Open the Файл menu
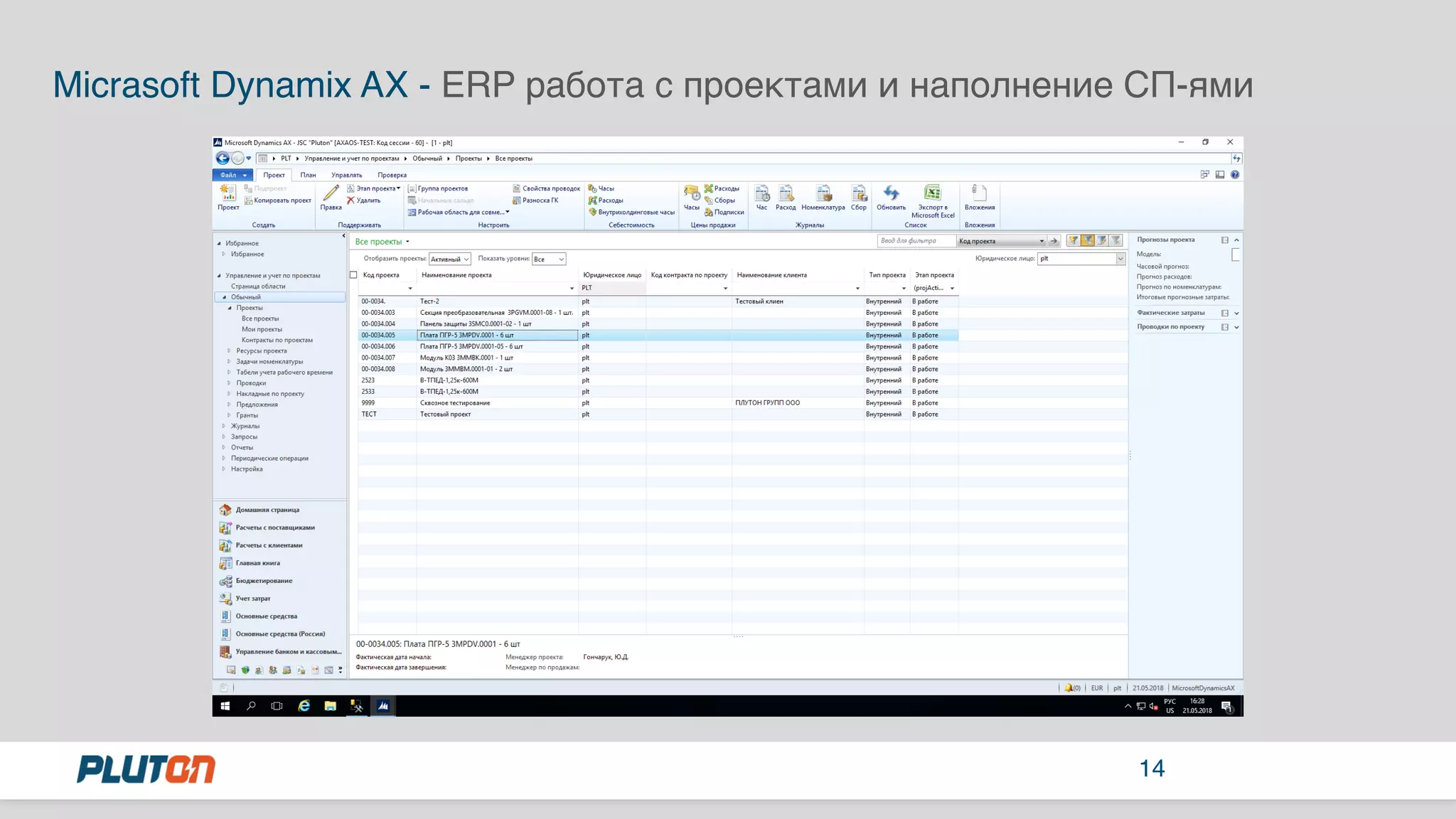The height and width of the screenshot is (819, 1456). coord(232,175)
